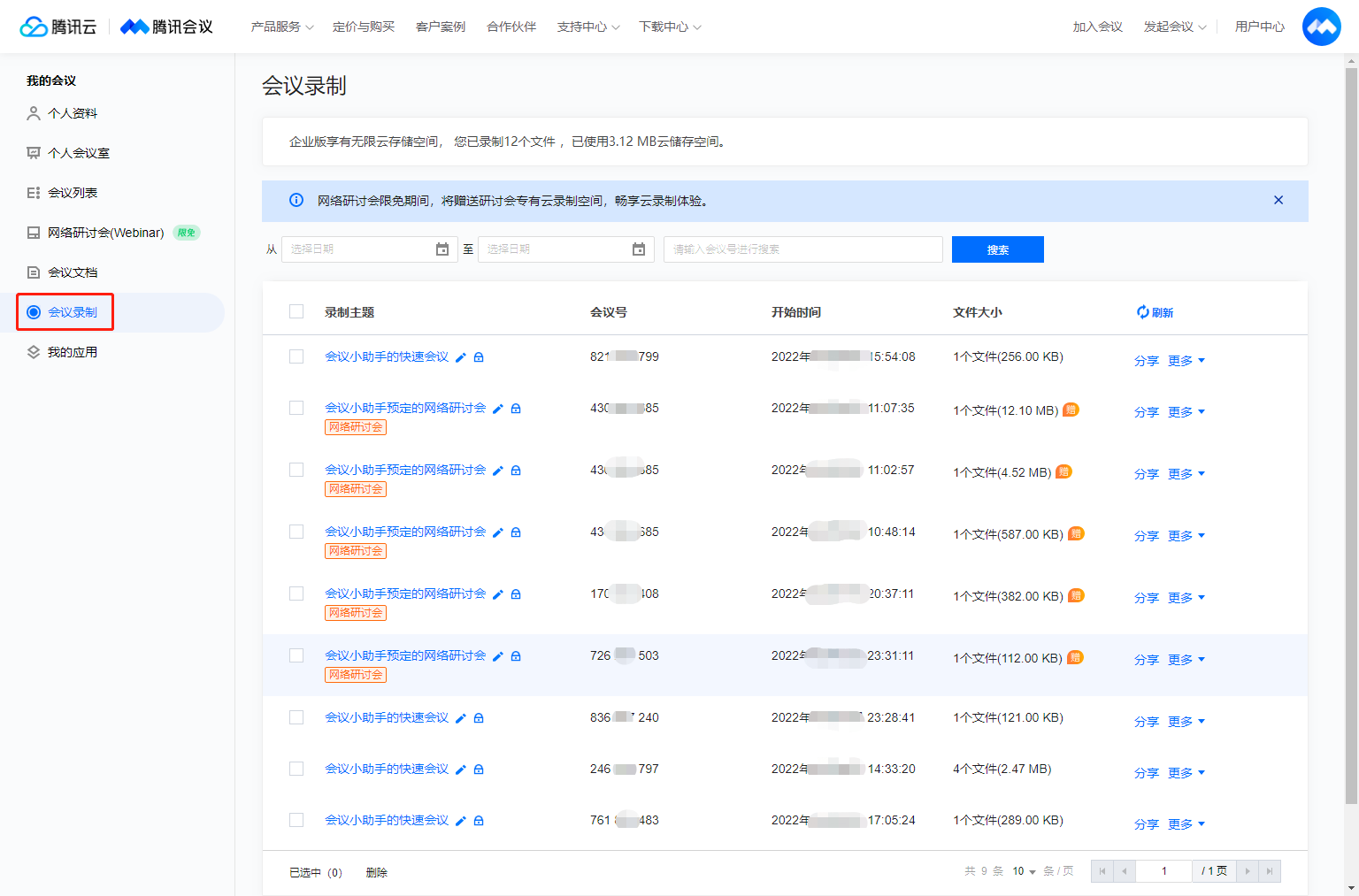Viewport: 1359px width, 896px height.
Task: Go to first page in pagination
Action: pos(1102,871)
